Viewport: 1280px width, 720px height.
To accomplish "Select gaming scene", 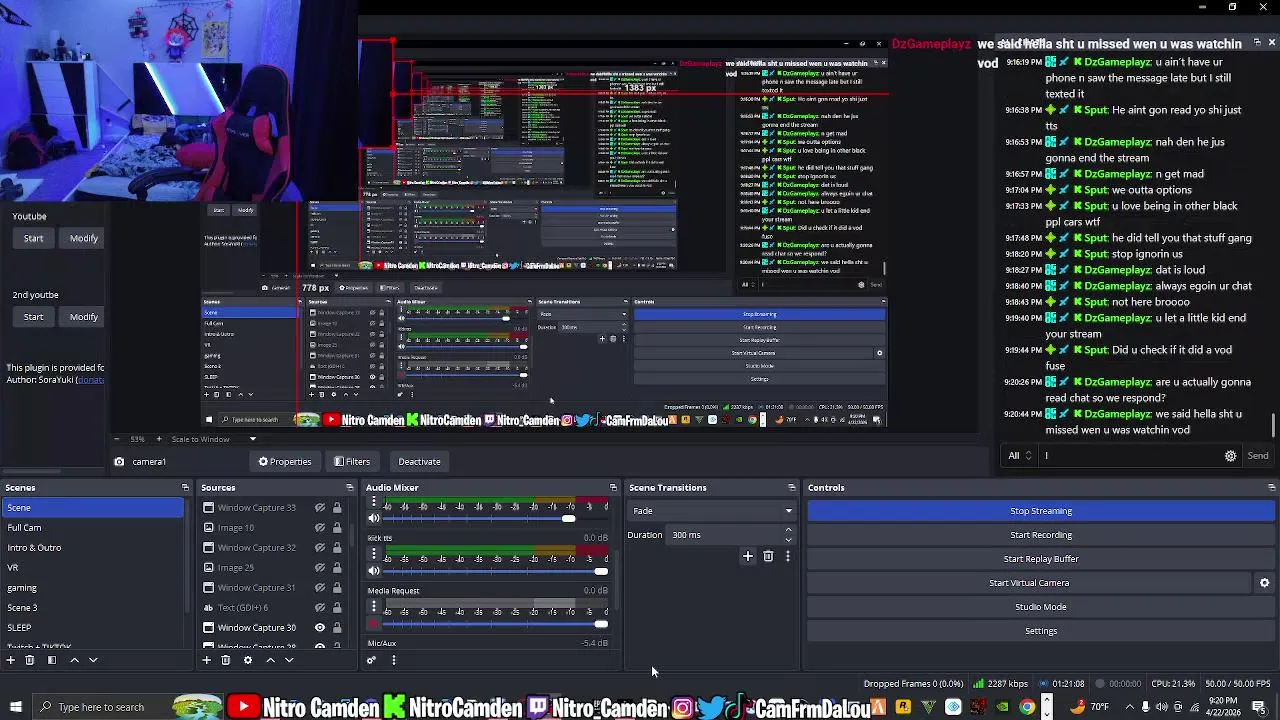I will [x=93, y=588].
